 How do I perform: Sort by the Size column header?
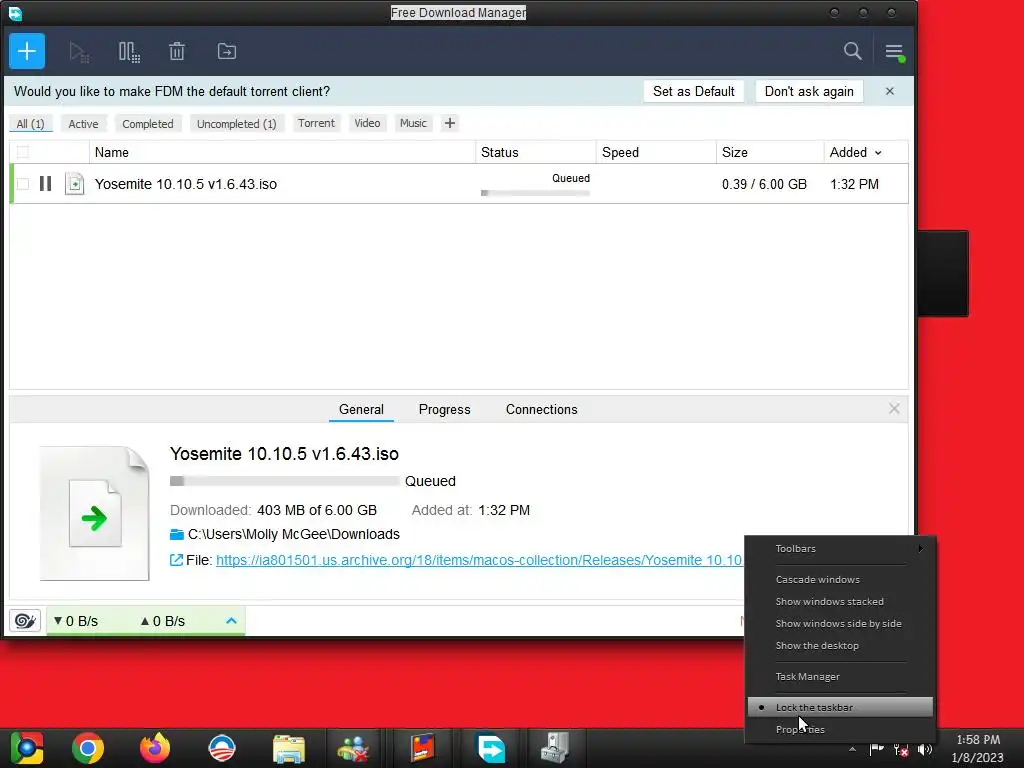[770, 152]
